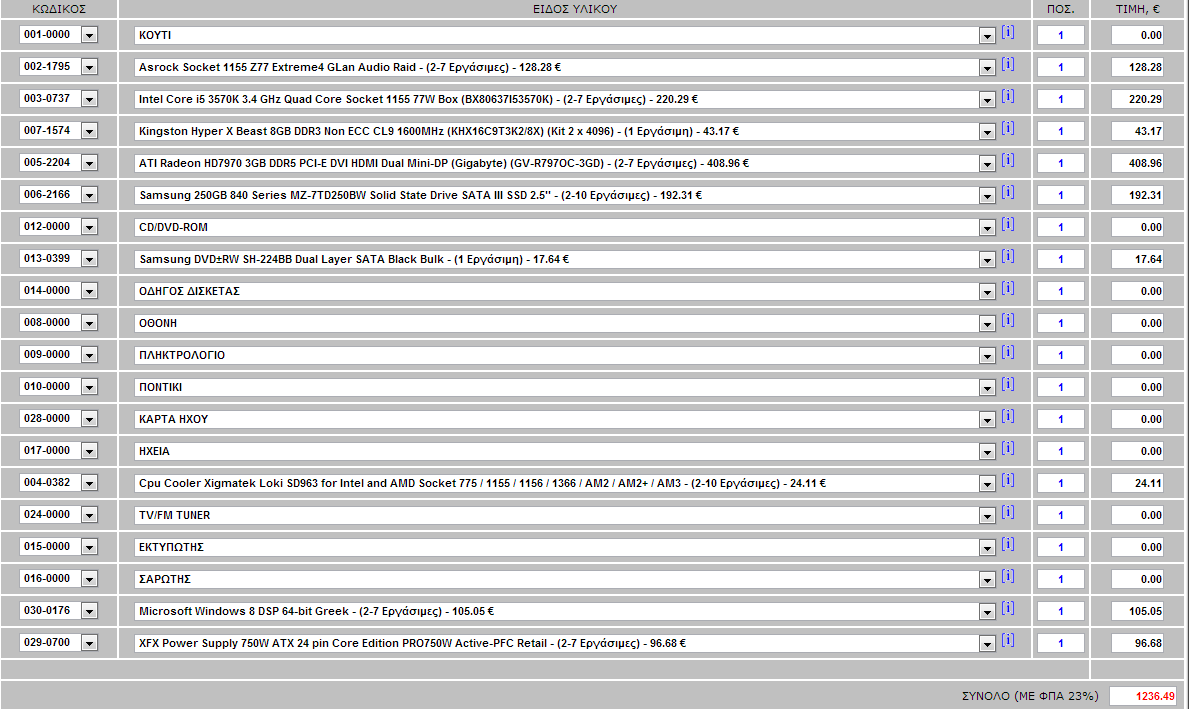
Task: Open code dropdown for 002-1795
Action: click(89, 67)
